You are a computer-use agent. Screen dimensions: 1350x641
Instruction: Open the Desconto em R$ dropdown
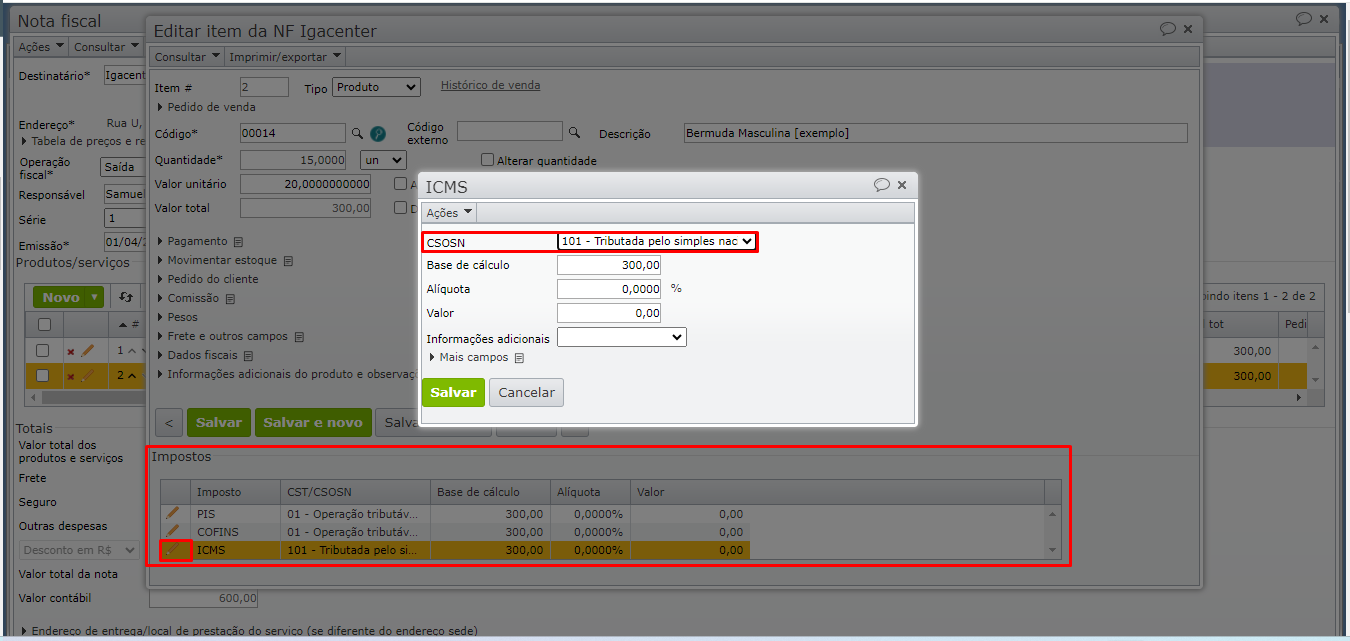(x=79, y=550)
